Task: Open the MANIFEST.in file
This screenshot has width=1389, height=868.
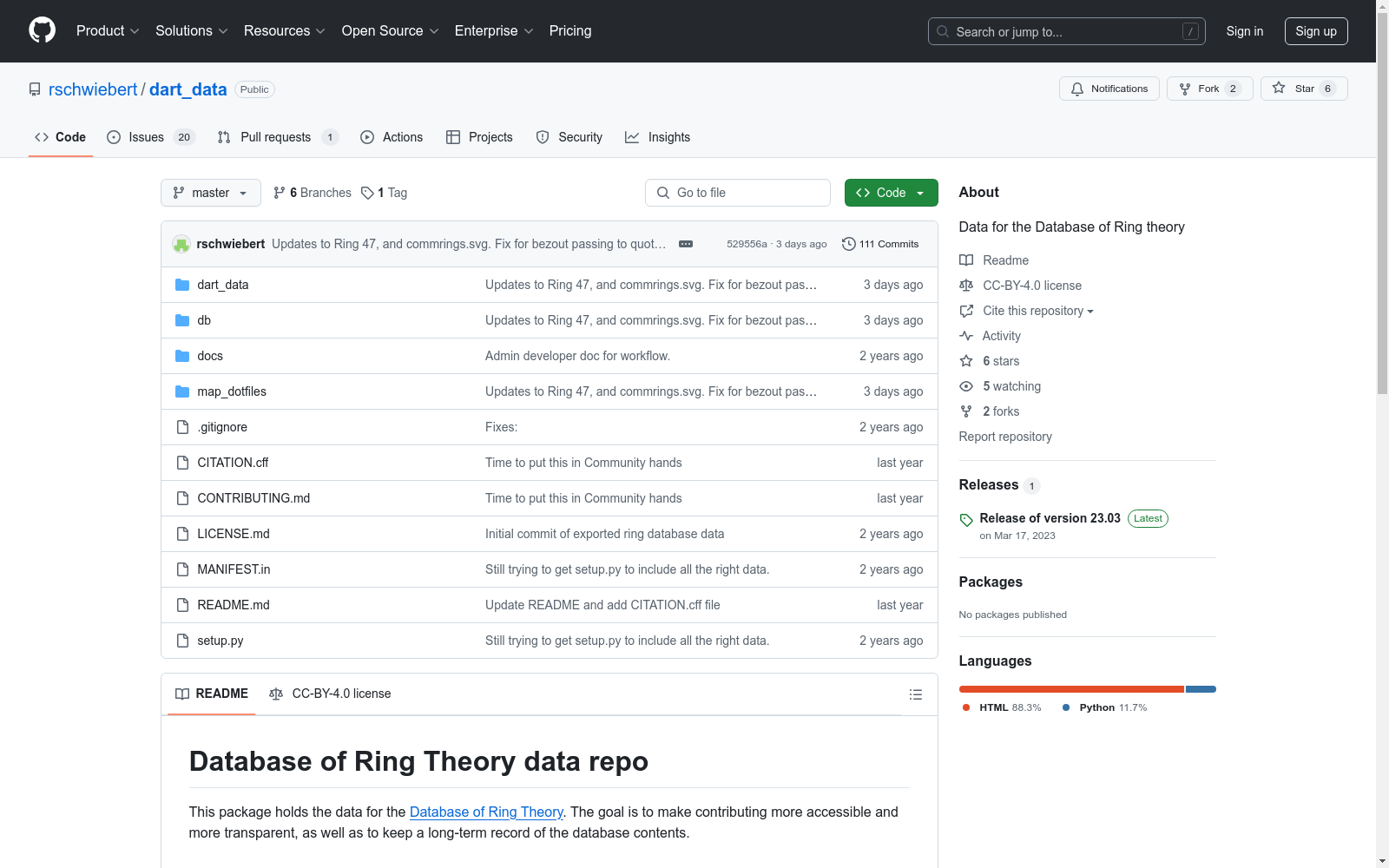Action: point(234,569)
